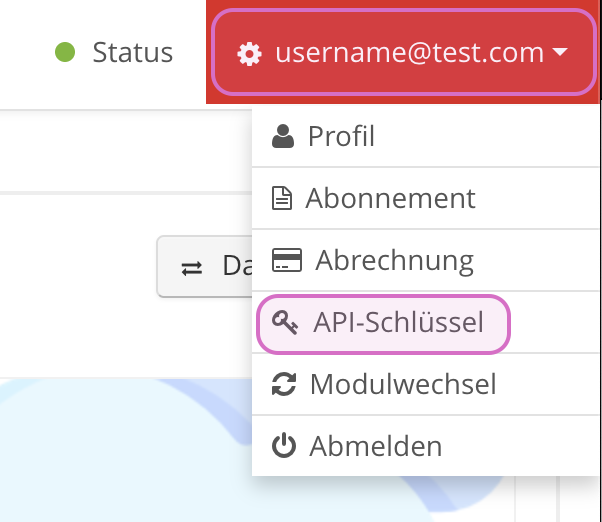
Task: Log out via the Abmelden entry
Action: point(376,446)
